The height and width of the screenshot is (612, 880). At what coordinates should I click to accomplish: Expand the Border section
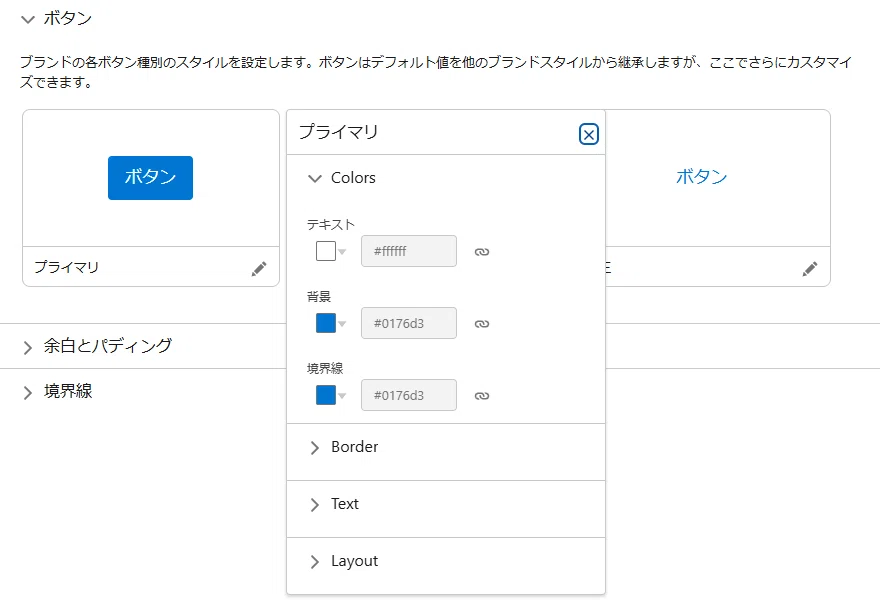click(x=315, y=447)
